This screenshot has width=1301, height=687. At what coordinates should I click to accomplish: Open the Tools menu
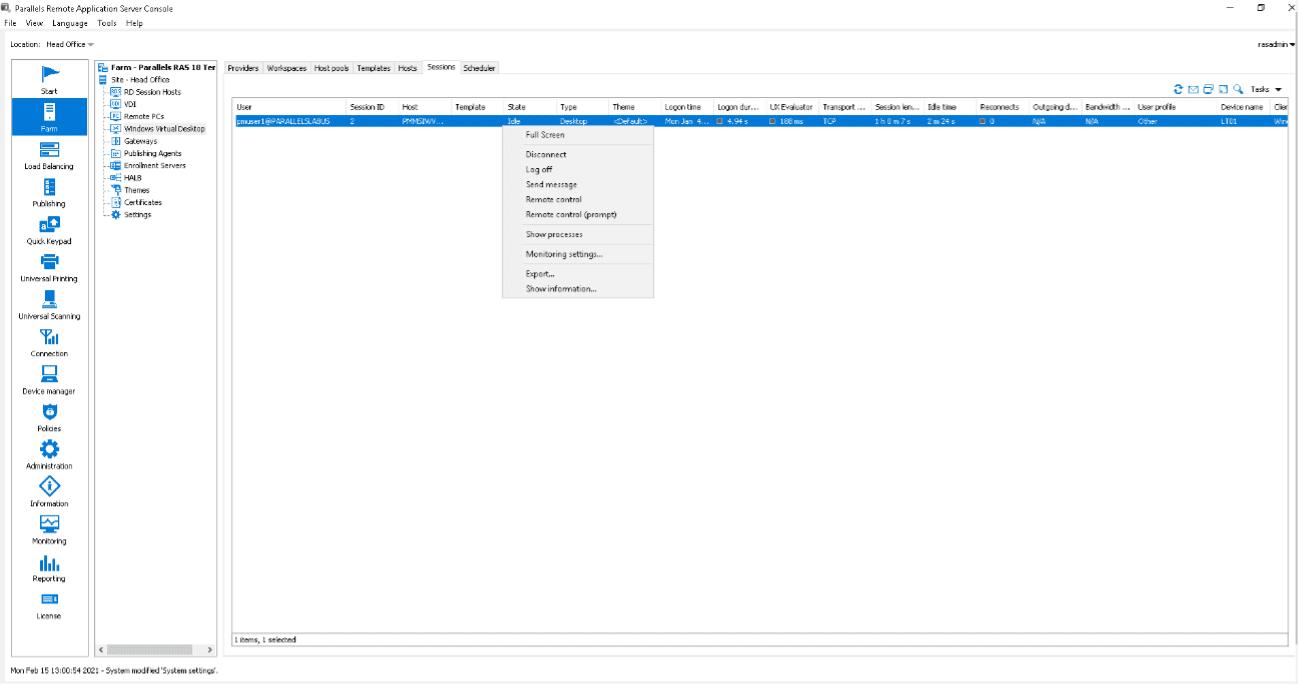click(x=107, y=23)
